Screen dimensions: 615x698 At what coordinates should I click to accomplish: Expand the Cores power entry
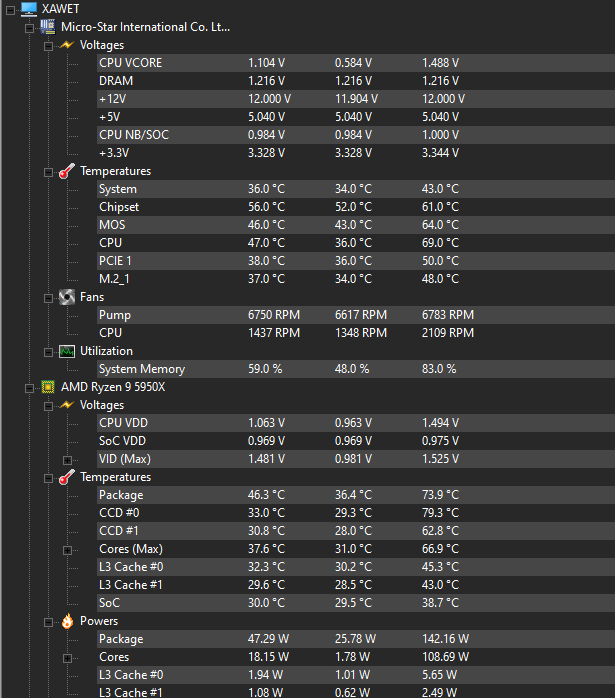67,658
